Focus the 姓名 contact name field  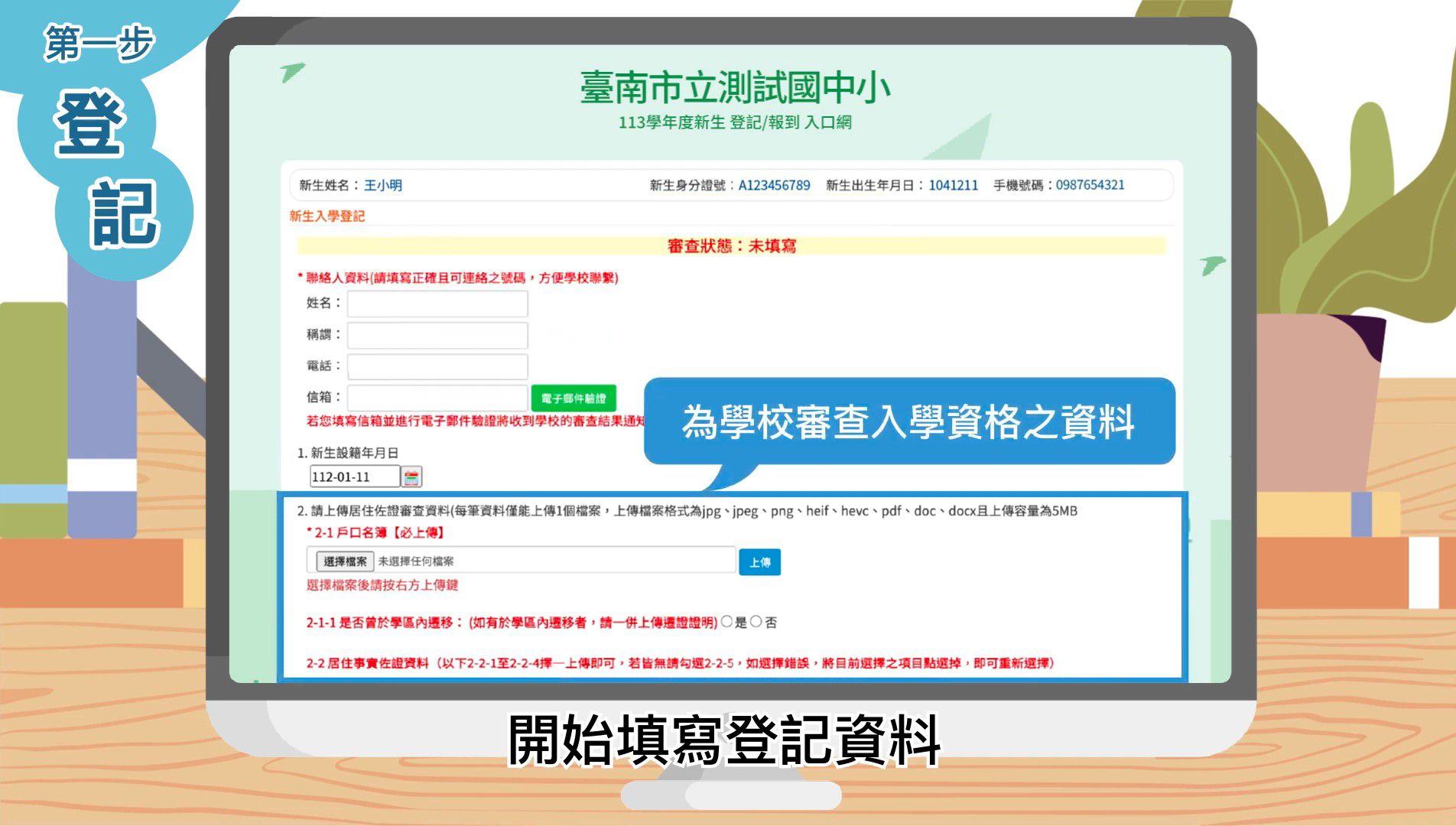coord(437,304)
